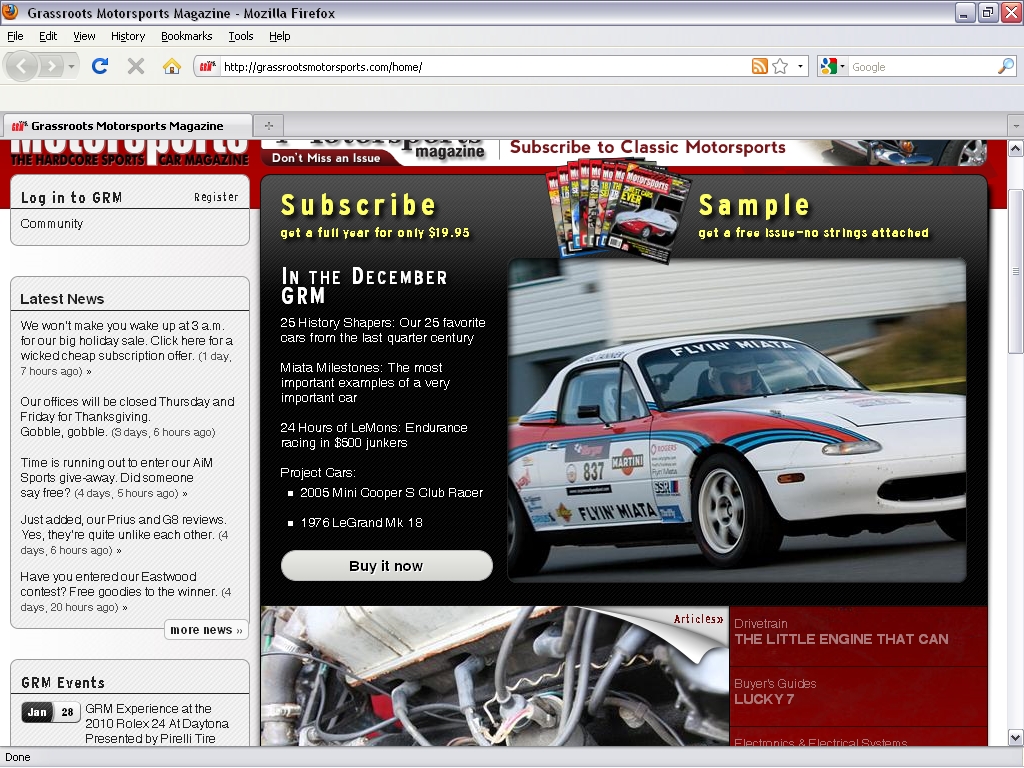Open the AiM Sports give-away news item
1024x768 pixels.
click(x=116, y=477)
